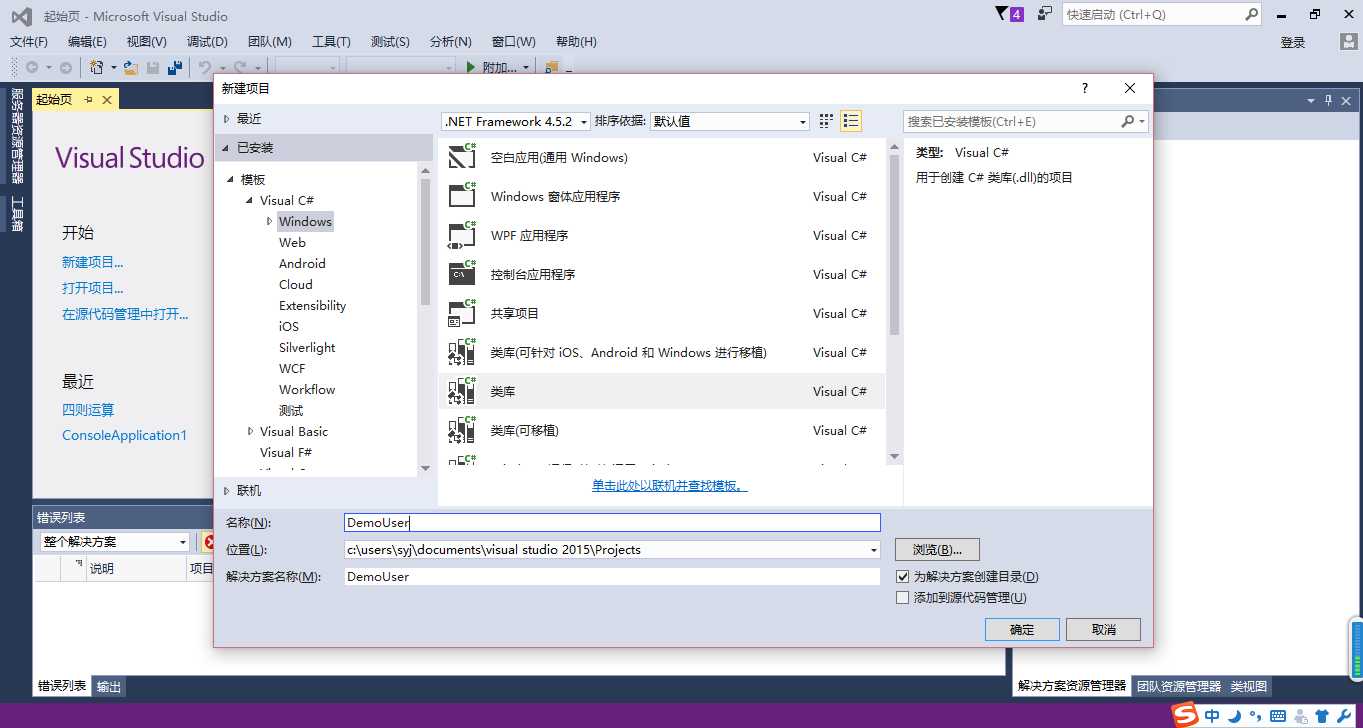This screenshot has width=1363, height=728.
Task: Open the send feedback icon
Action: pos(1045,14)
